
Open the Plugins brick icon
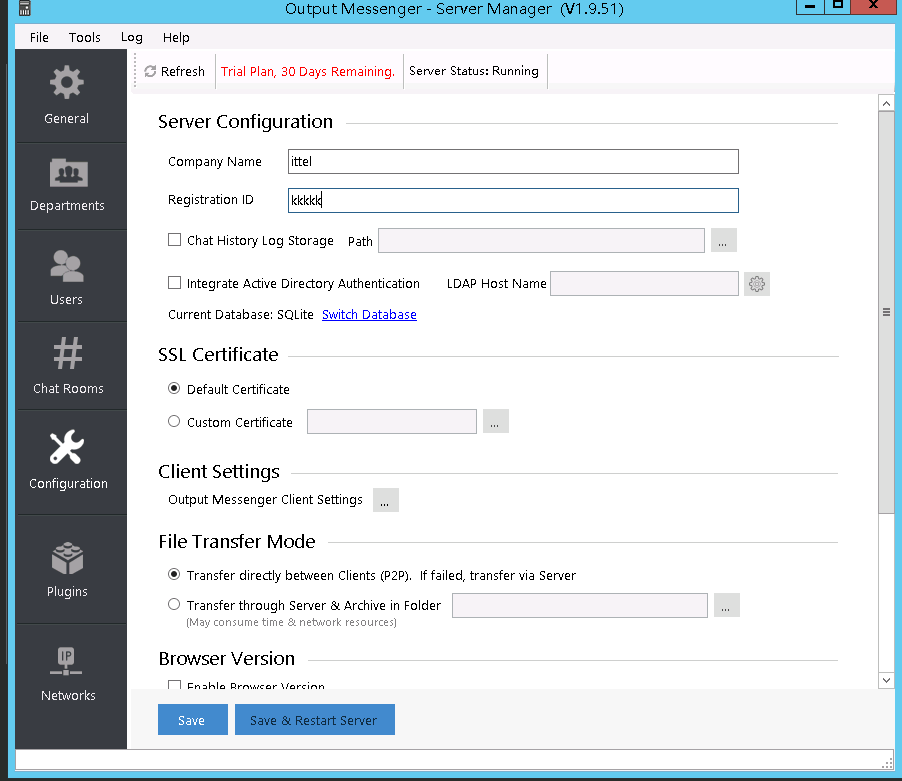(67, 558)
